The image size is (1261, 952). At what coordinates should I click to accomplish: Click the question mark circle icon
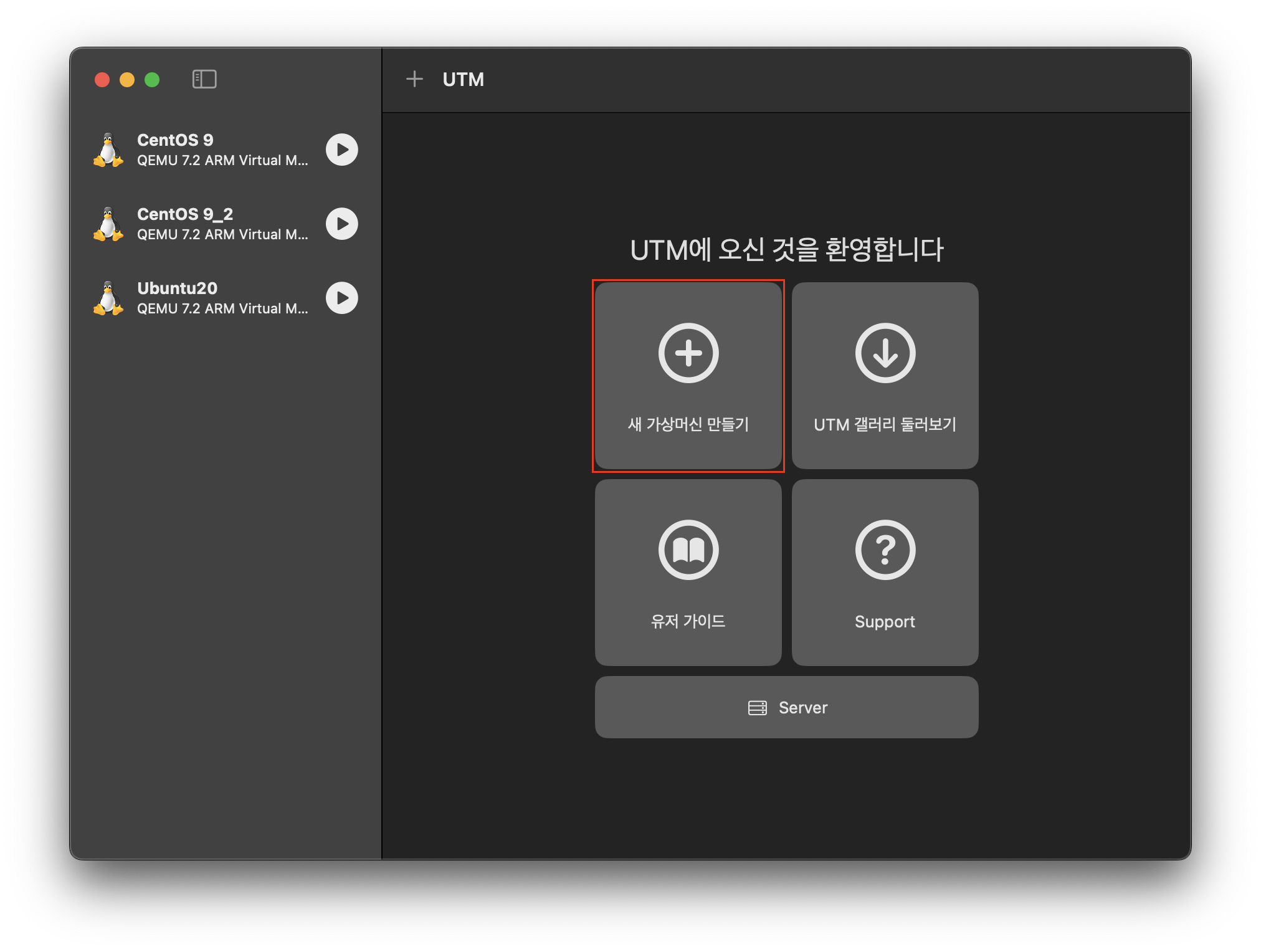(885, 550)
